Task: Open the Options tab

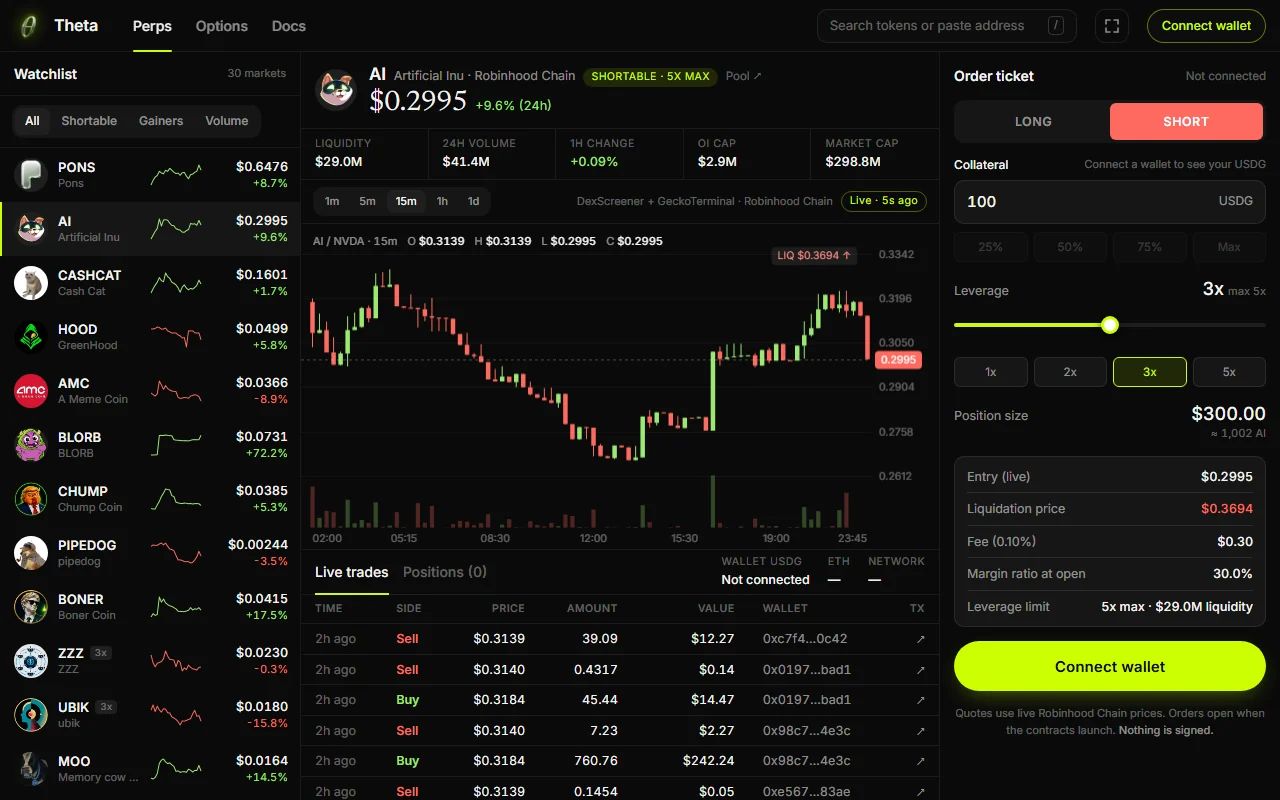Action: tap(222, 26)
